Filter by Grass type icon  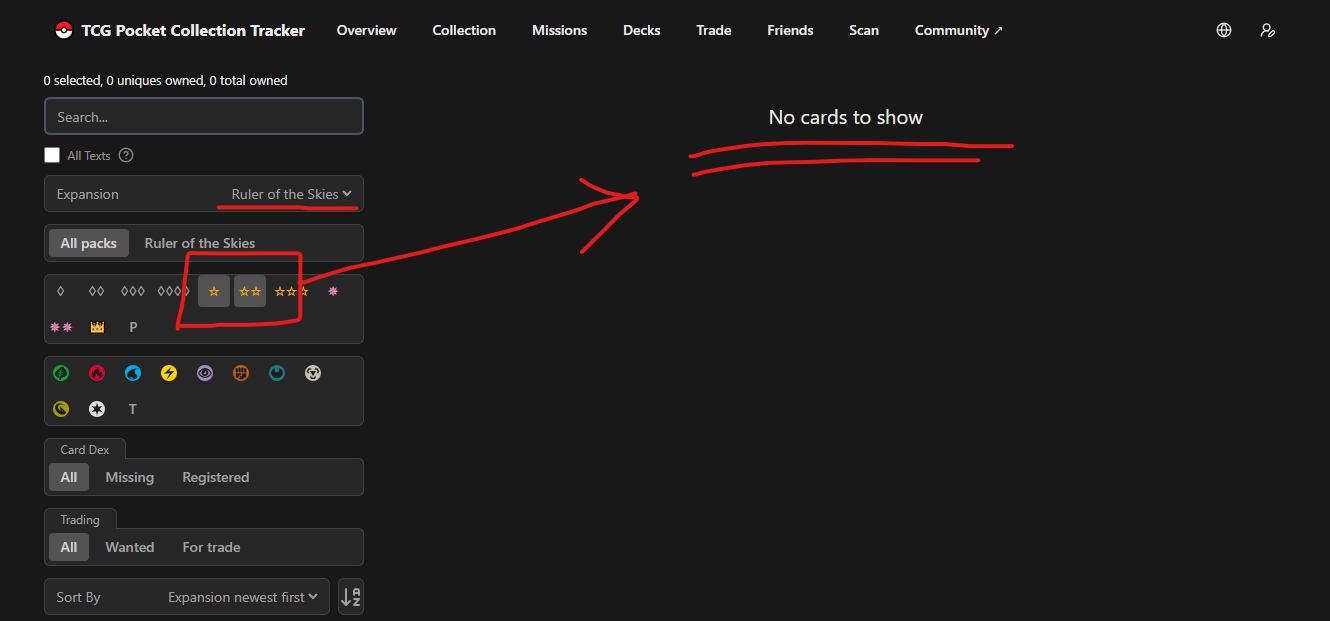[x=61, y=373]
